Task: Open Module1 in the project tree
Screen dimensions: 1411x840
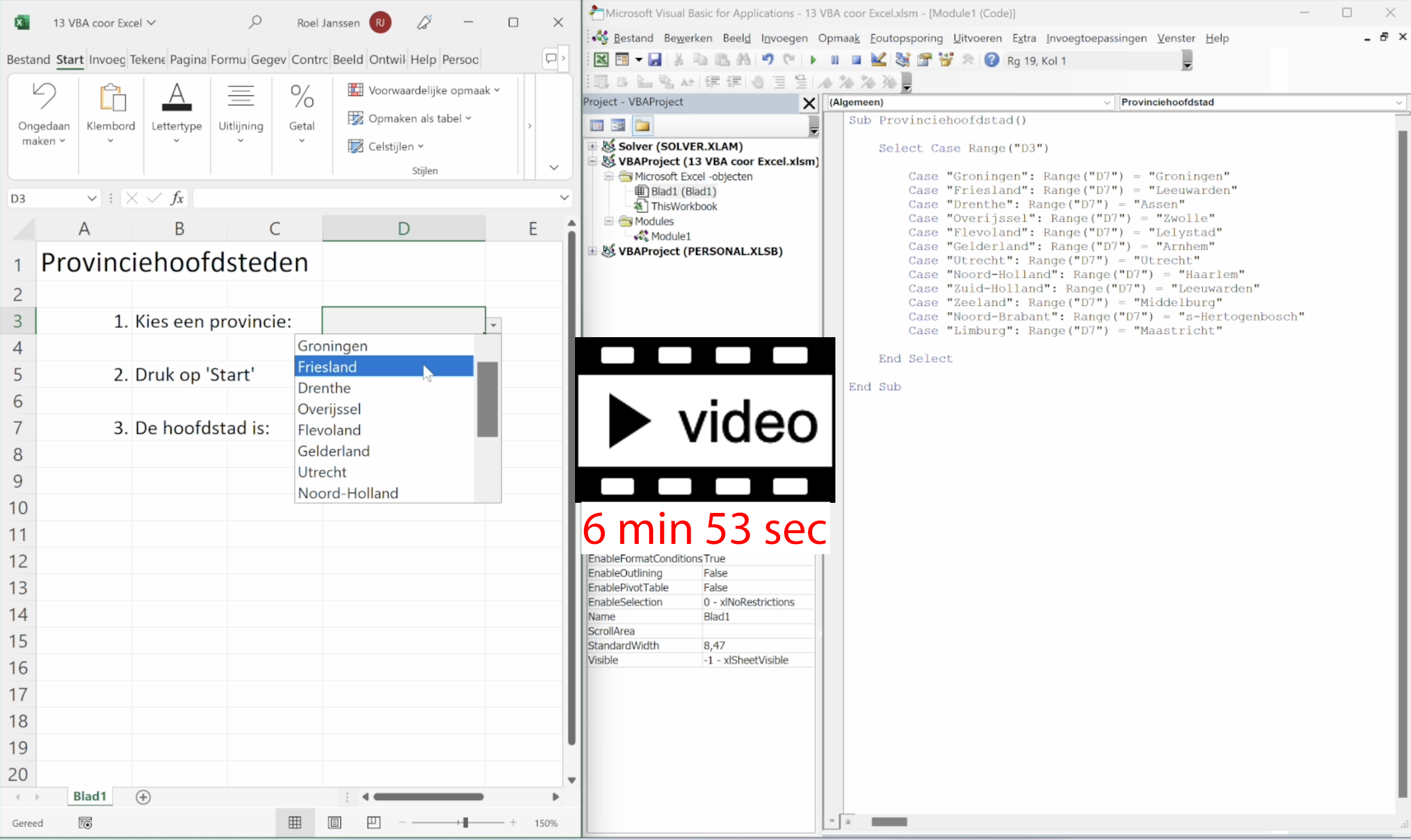Action: (x=671, y=237)
